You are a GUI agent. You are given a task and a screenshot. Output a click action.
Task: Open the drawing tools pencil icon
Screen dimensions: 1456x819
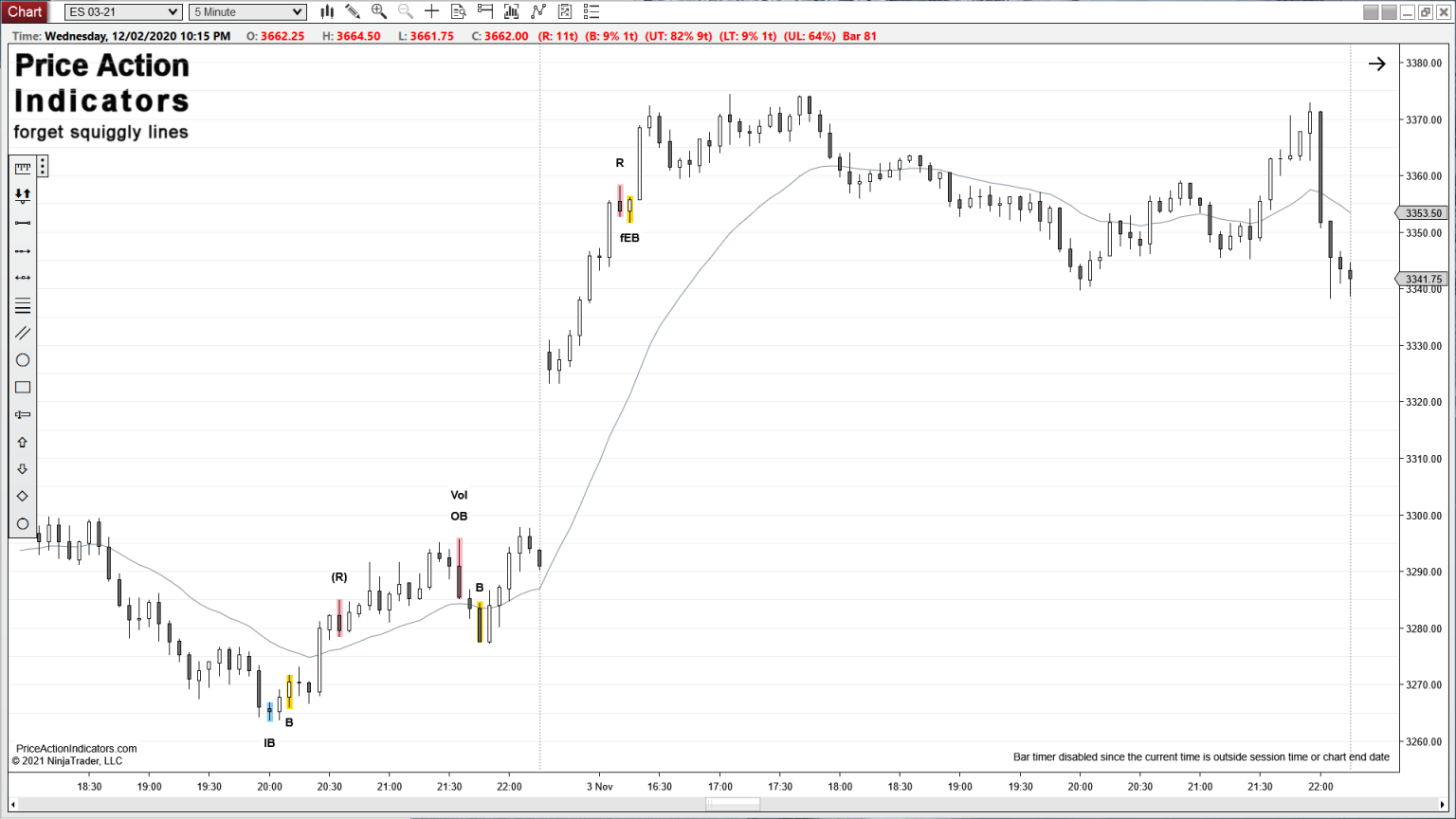click(353, 11)
